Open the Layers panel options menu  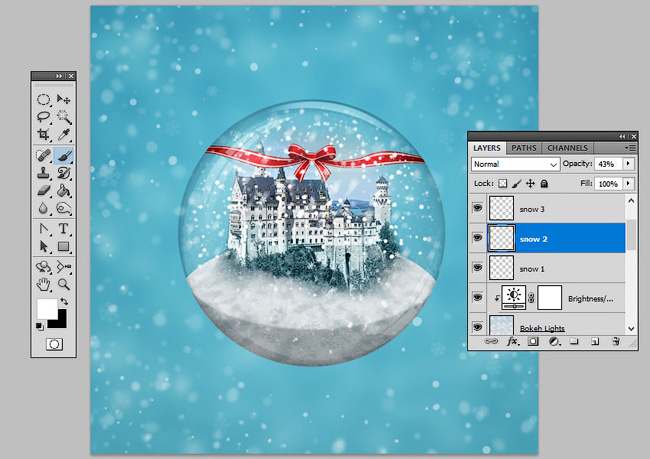[x=630, y=148]
